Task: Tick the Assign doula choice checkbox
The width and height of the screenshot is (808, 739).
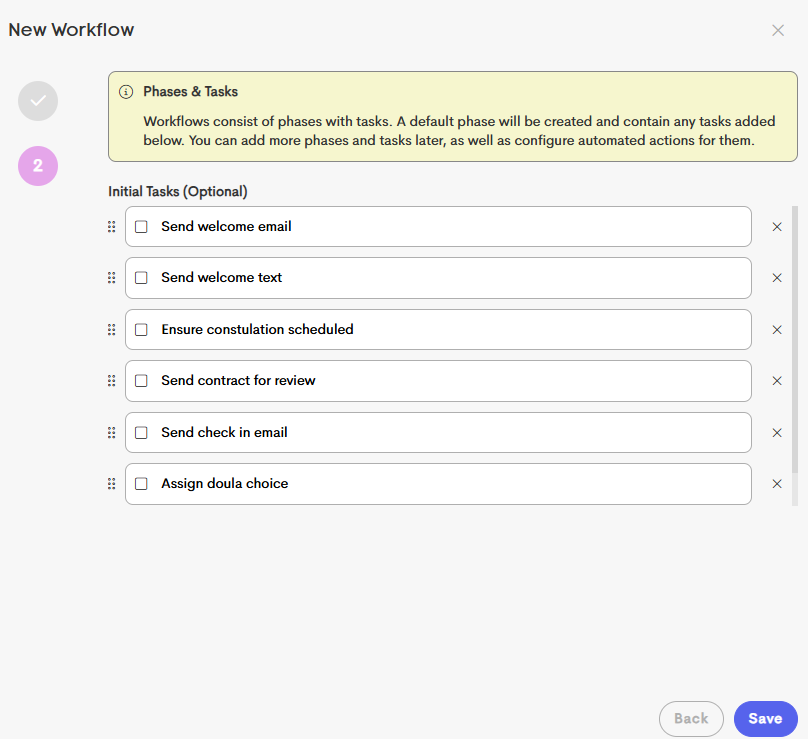Action: (x=141, y=484)
